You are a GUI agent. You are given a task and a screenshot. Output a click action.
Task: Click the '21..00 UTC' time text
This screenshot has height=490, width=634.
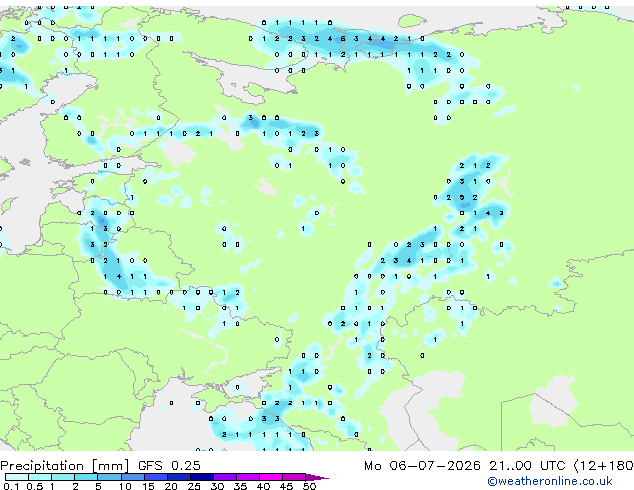tap(527, 466)
